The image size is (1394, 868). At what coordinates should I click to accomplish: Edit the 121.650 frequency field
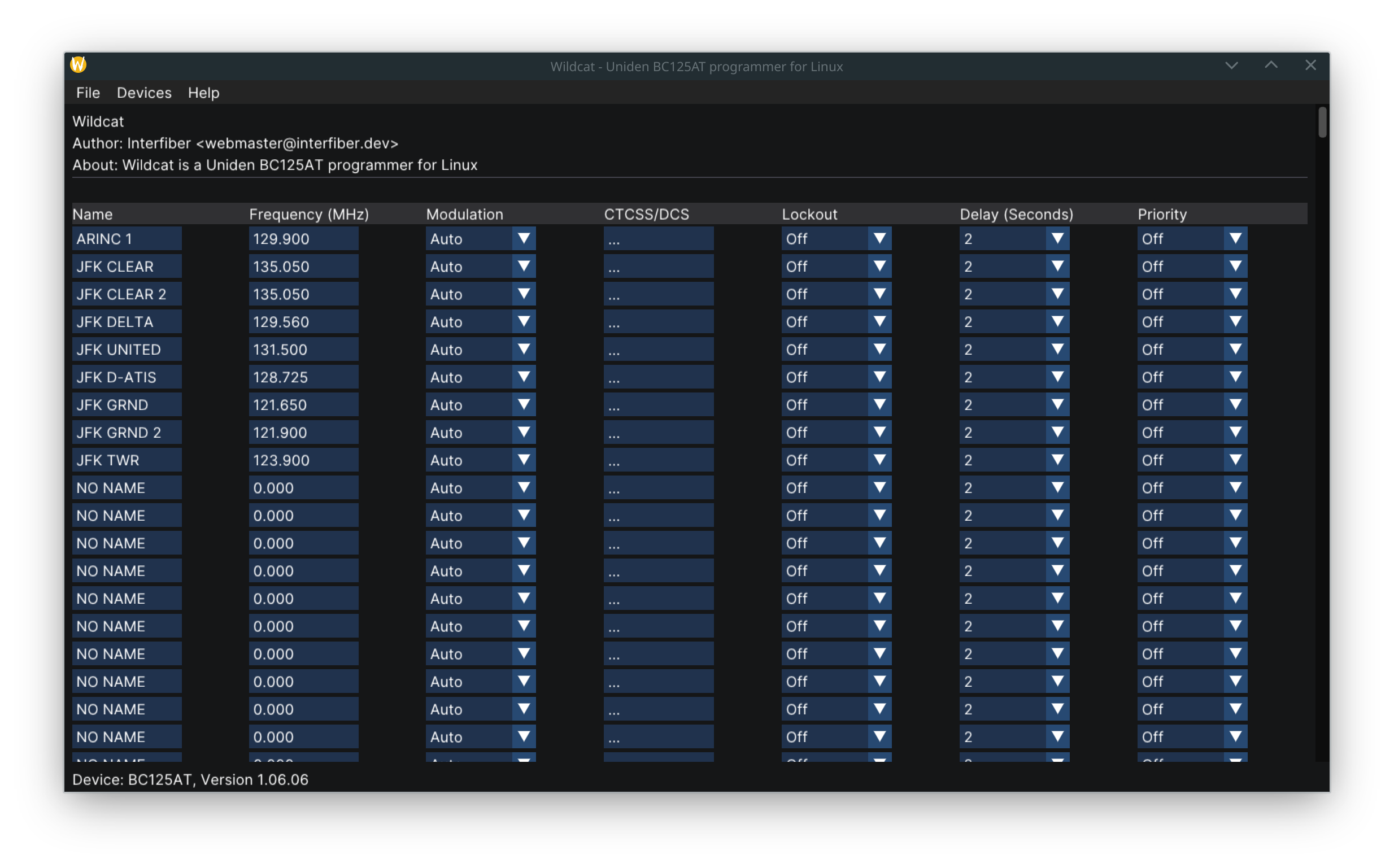click(x=304, y=404)
